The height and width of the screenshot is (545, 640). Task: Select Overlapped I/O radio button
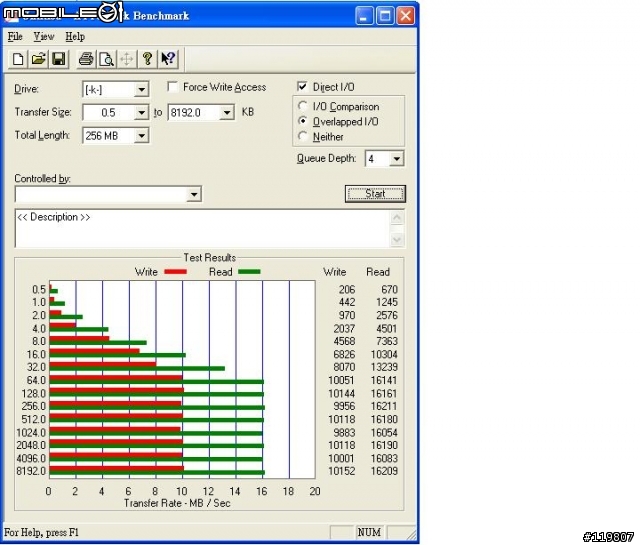302,121
